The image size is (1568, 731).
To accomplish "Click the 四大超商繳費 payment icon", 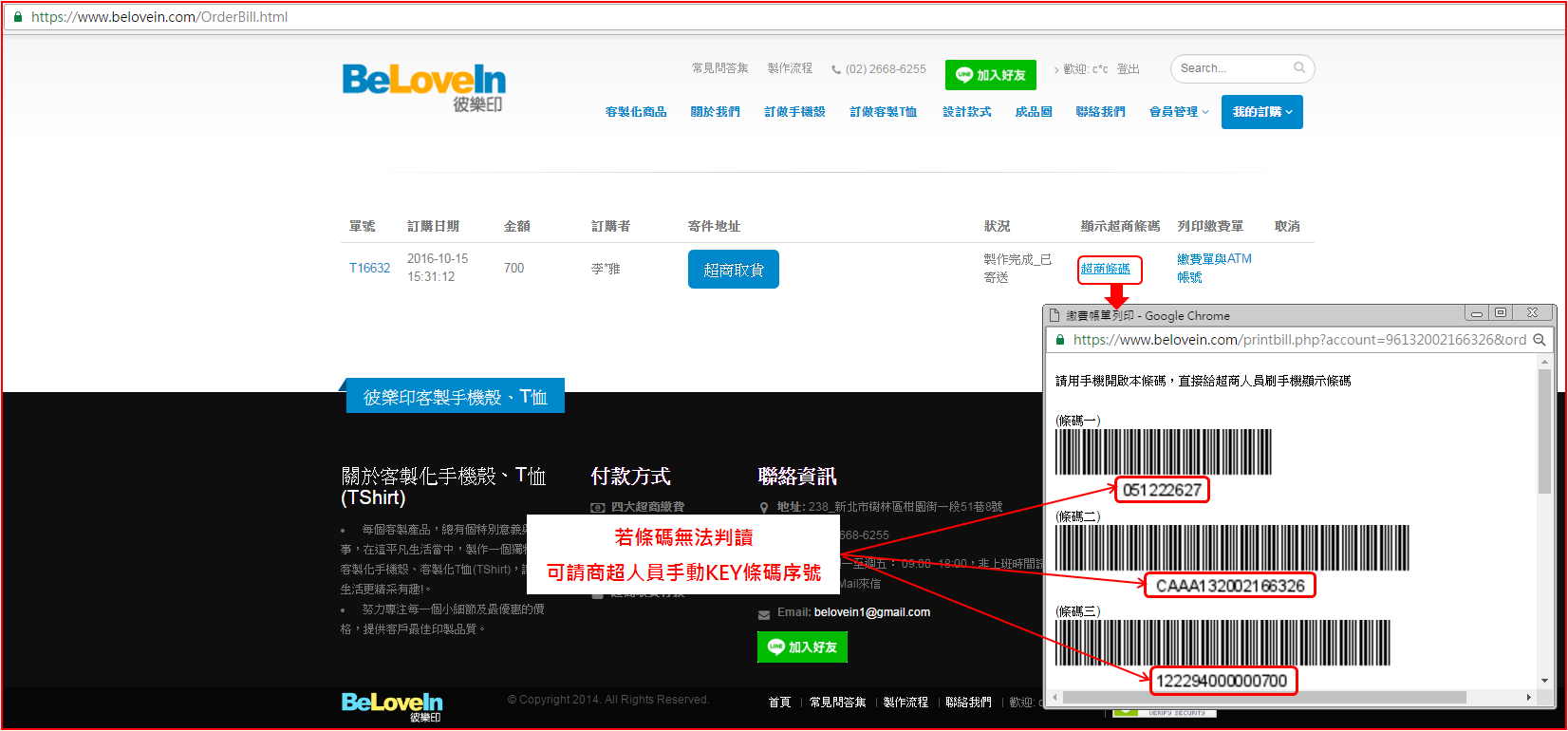I will click(x=598, y=508).
